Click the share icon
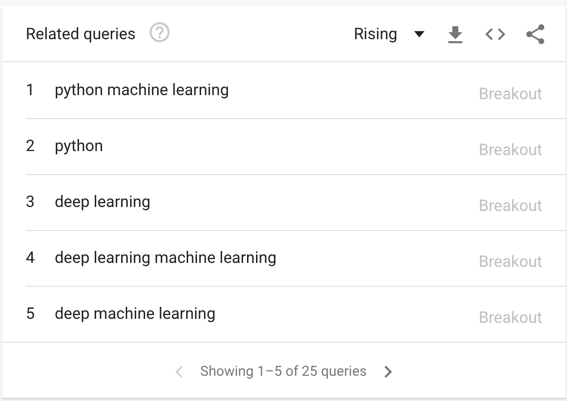567x401 pixels. (535, 34)
